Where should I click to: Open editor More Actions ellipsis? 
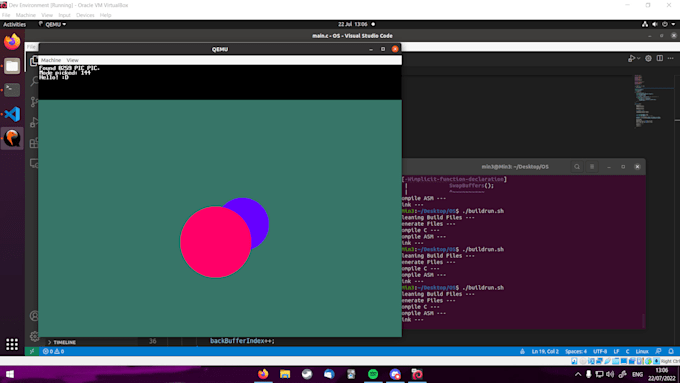[x=670, y=59]
